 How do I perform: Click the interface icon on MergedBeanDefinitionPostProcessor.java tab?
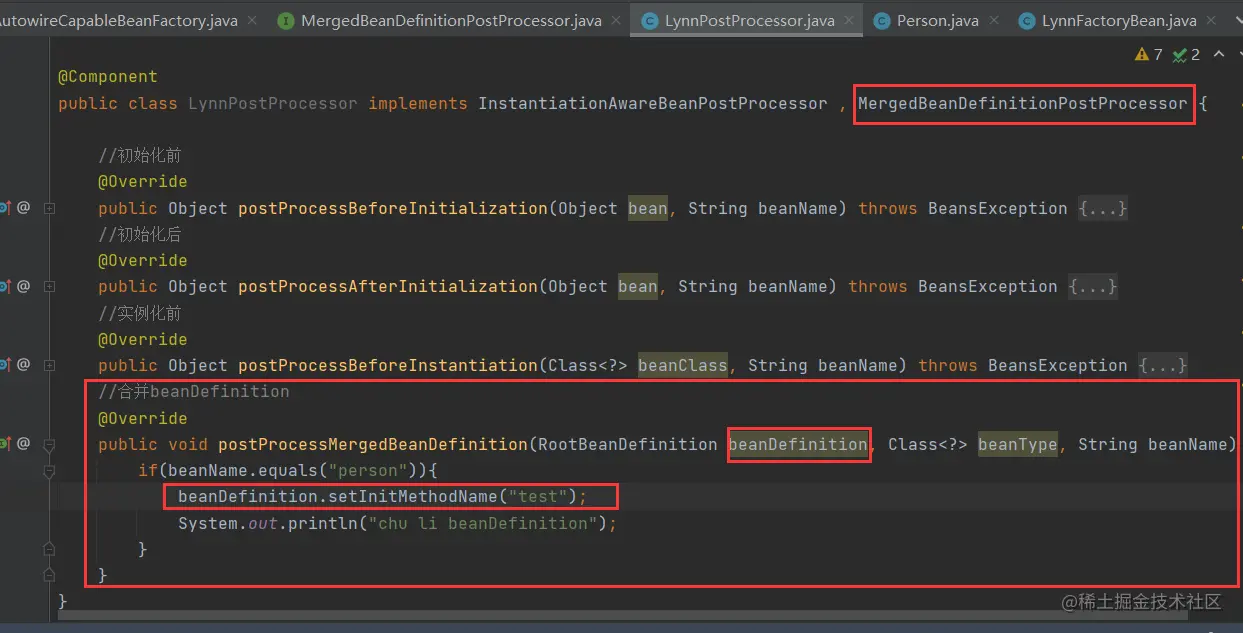click(x=285, y=20)
